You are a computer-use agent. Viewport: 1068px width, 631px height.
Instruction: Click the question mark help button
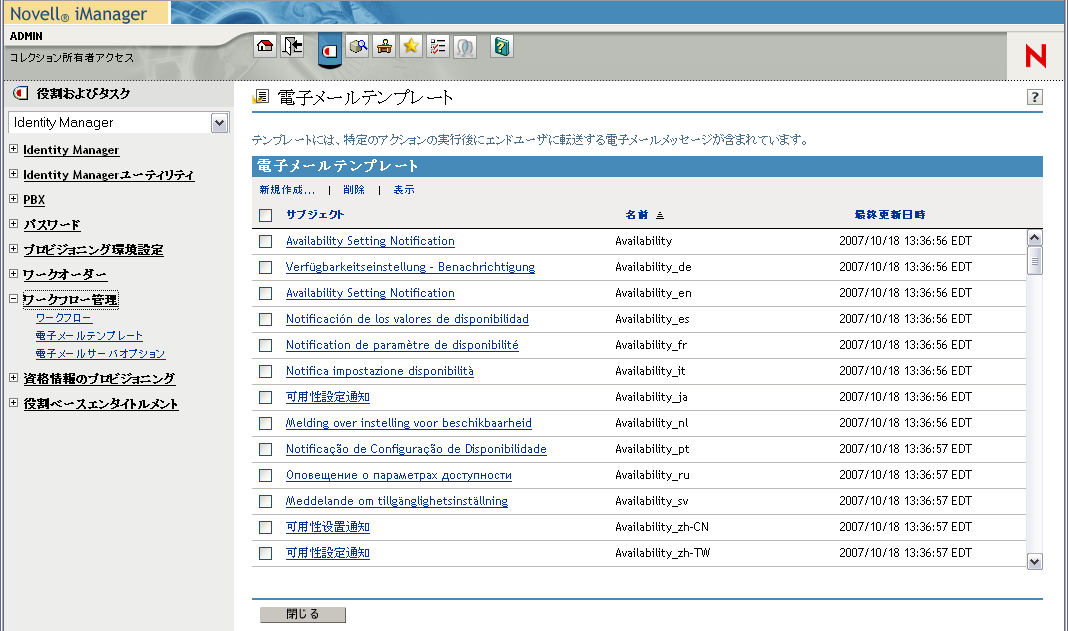[1035, 97]
